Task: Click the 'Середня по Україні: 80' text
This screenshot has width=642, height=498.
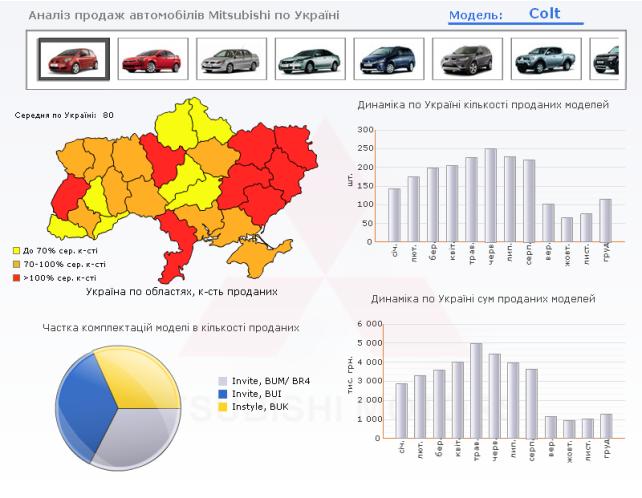Action: pyautogui.click(x=64, y=115)
